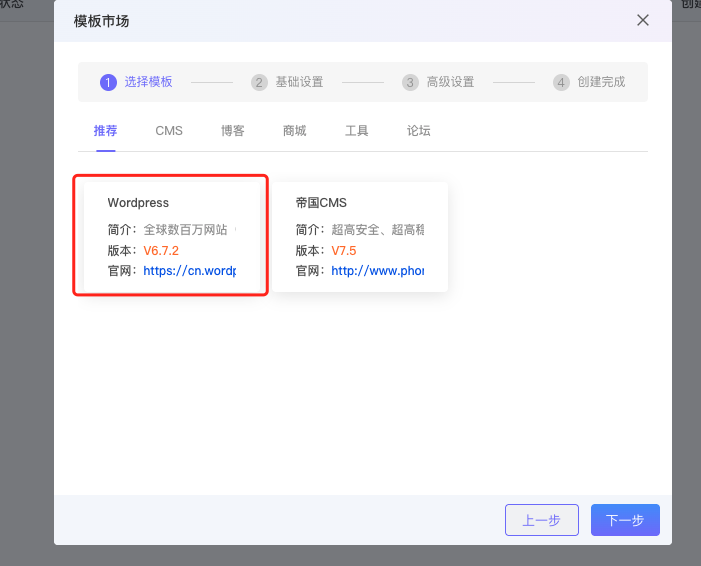Open the 帝国CMS official website link

point(377,271)
